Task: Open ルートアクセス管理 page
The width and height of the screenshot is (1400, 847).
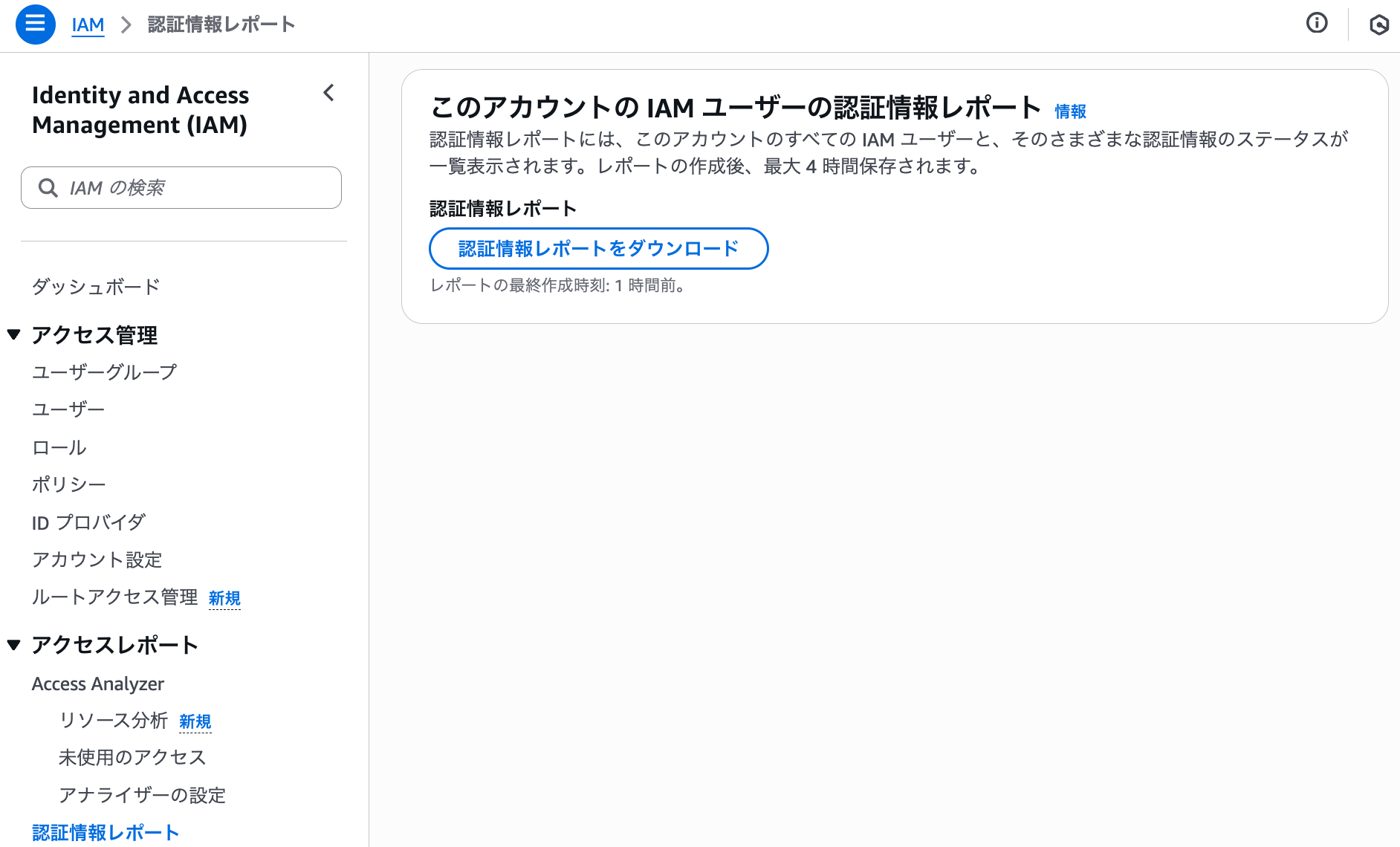Action: [x=115, y=597]
